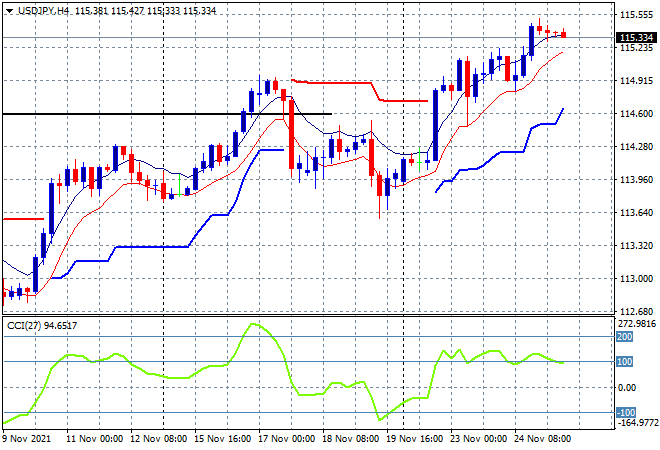Select the CCI(27) 94.6517 indicator label
This screenshot has height=450, width=660.
pyautogui.click(x=42, y=325)
